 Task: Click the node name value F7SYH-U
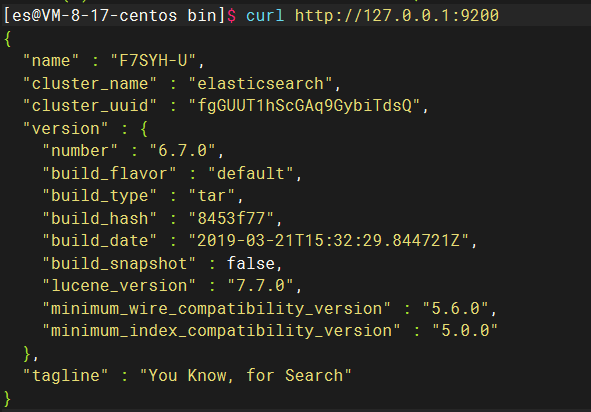153,60
